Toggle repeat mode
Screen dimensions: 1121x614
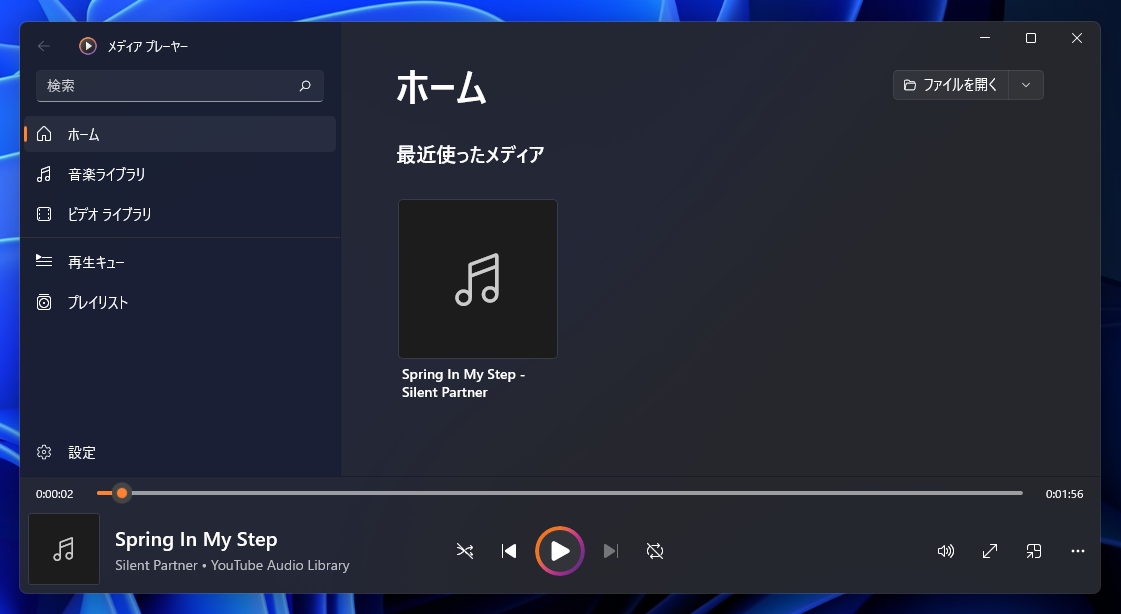[x=655, y=551]
